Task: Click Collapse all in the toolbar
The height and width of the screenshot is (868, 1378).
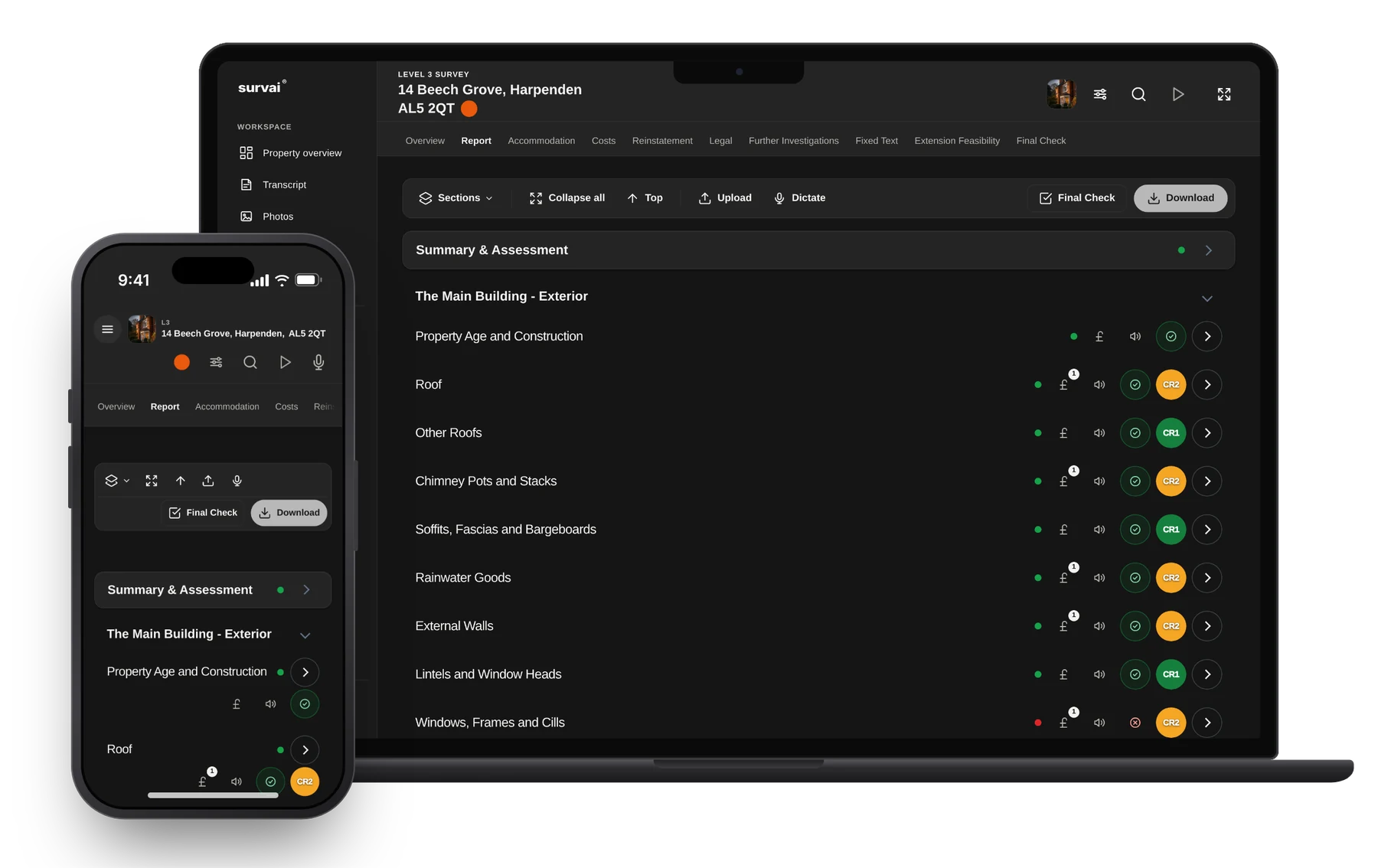Action: 567,198
